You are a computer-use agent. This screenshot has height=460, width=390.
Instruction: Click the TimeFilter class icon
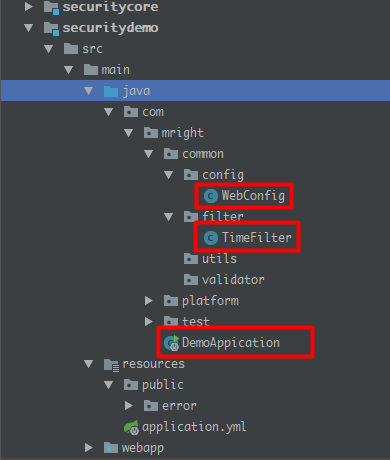click(x=211, y=238)
